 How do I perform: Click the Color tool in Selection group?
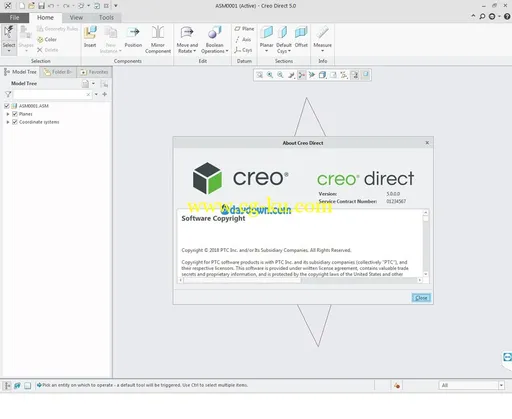(x=47, y=39)
